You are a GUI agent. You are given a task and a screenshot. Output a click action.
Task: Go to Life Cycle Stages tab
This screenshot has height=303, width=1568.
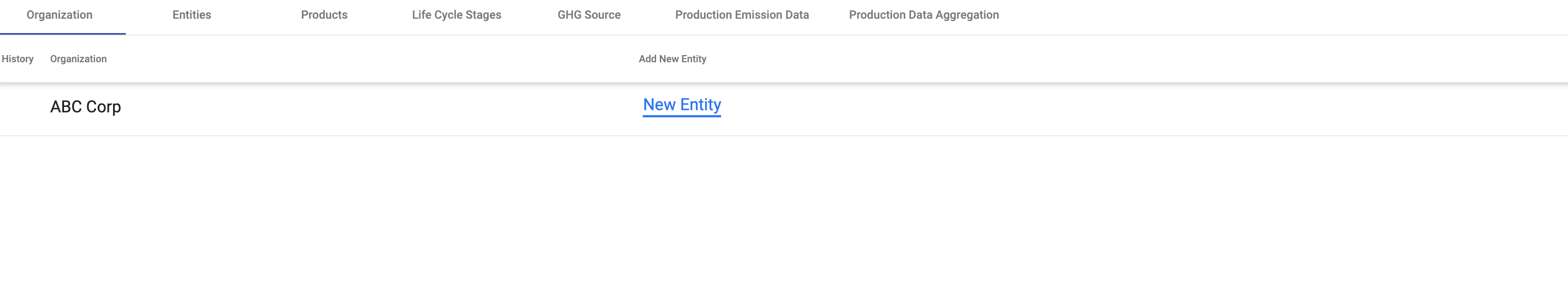456,15
